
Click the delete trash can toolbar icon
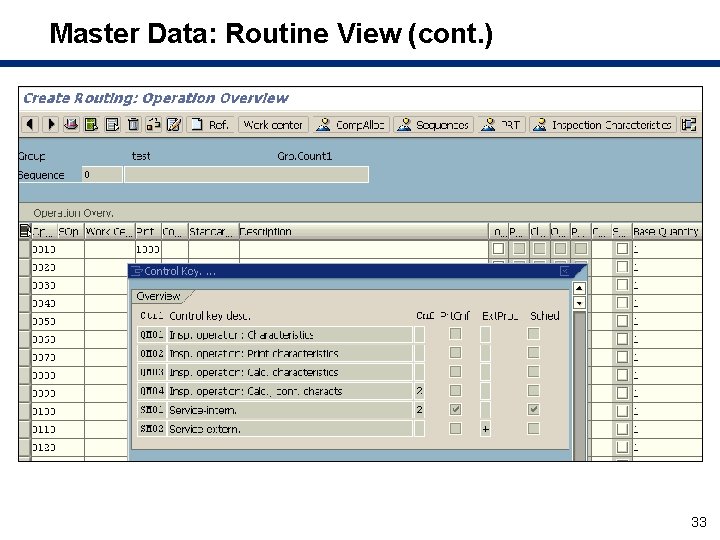pyautogui.click(x=133, y=124)
